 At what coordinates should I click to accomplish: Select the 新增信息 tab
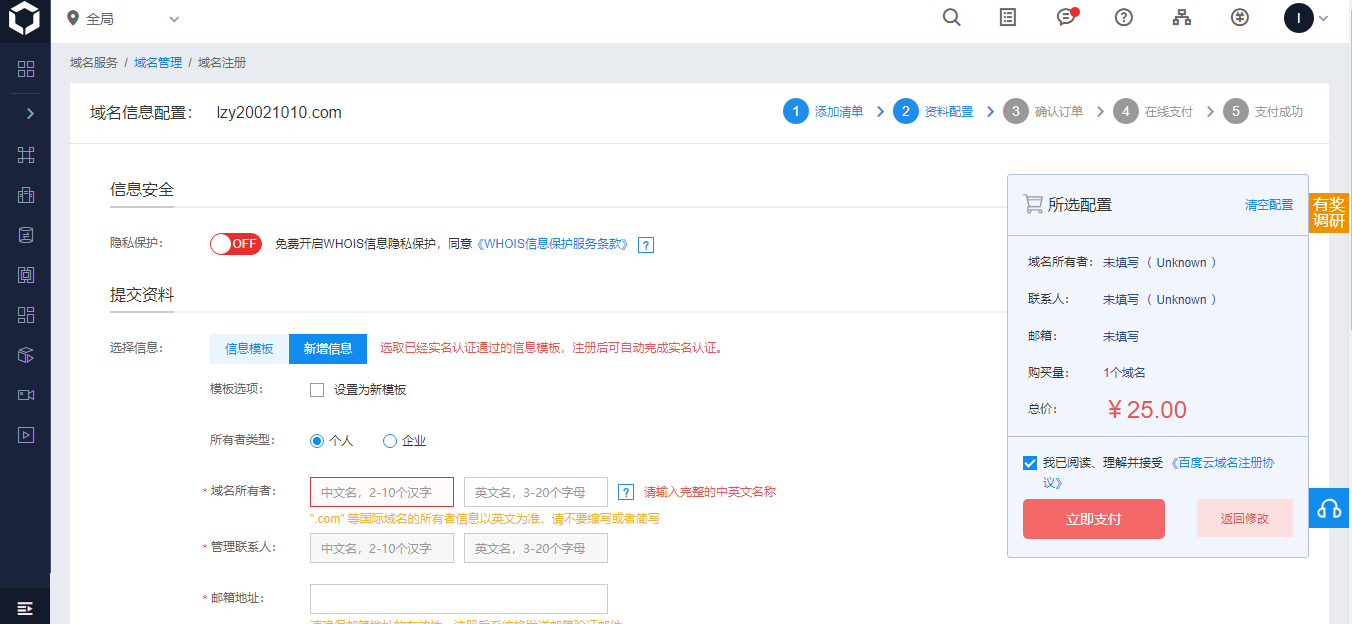[328, 349]
